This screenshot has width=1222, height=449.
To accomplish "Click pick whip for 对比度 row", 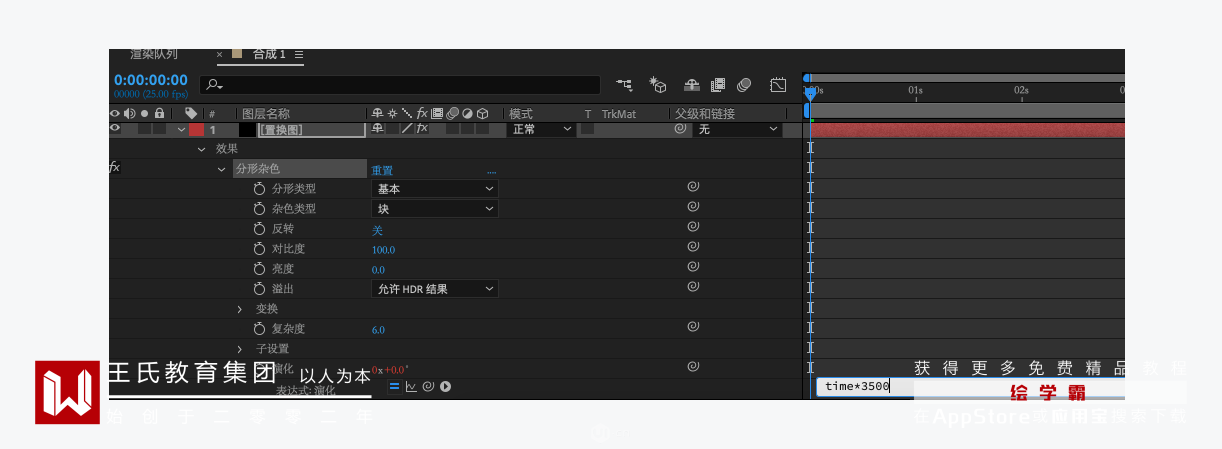I will point(692,247).
